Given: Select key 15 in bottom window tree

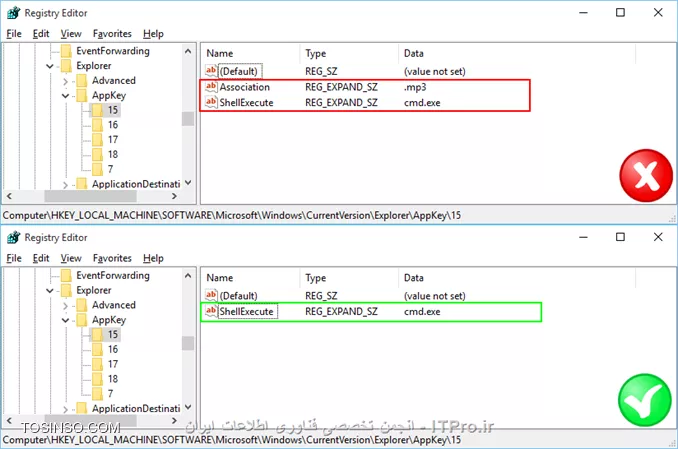Looking at the screenshot, I should (113, 334).
